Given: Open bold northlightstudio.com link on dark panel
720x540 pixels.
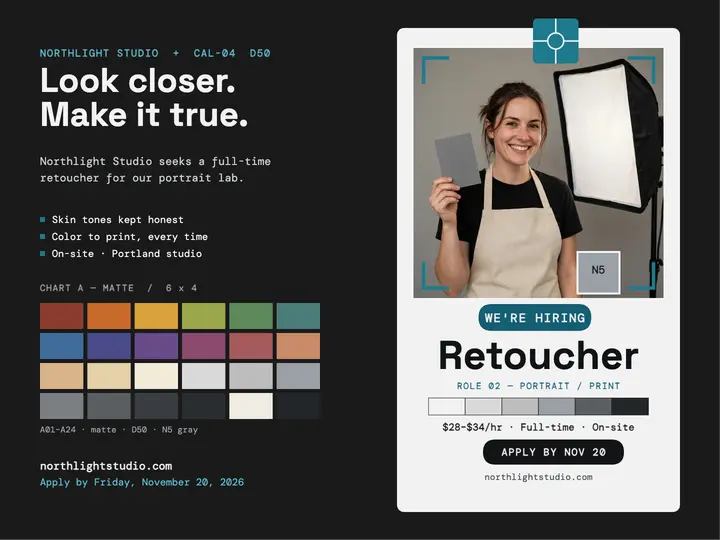Looking at the screenshot, I should (x=106, y=466).
